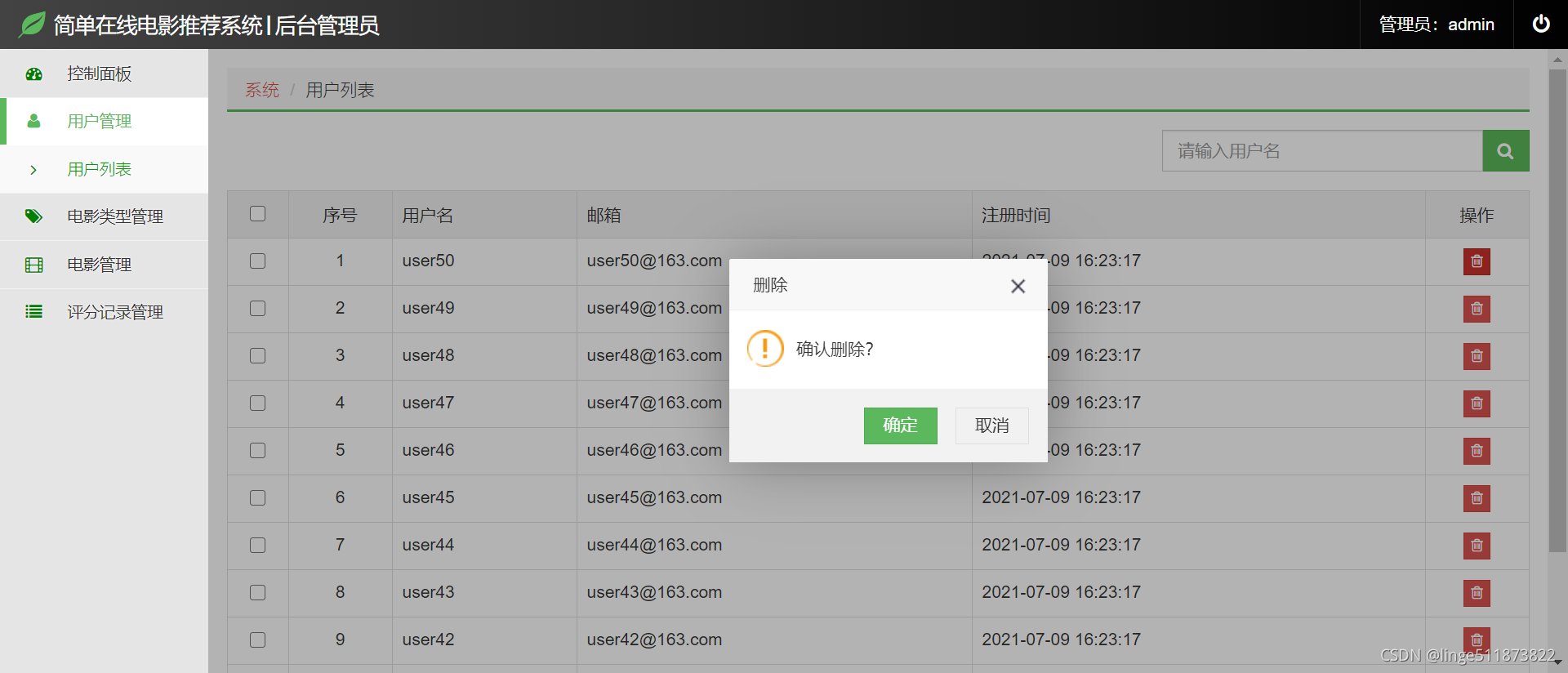Viewport: 1568px width, 673px height.
Task: Click the 序号 column header
Action: 340,215
